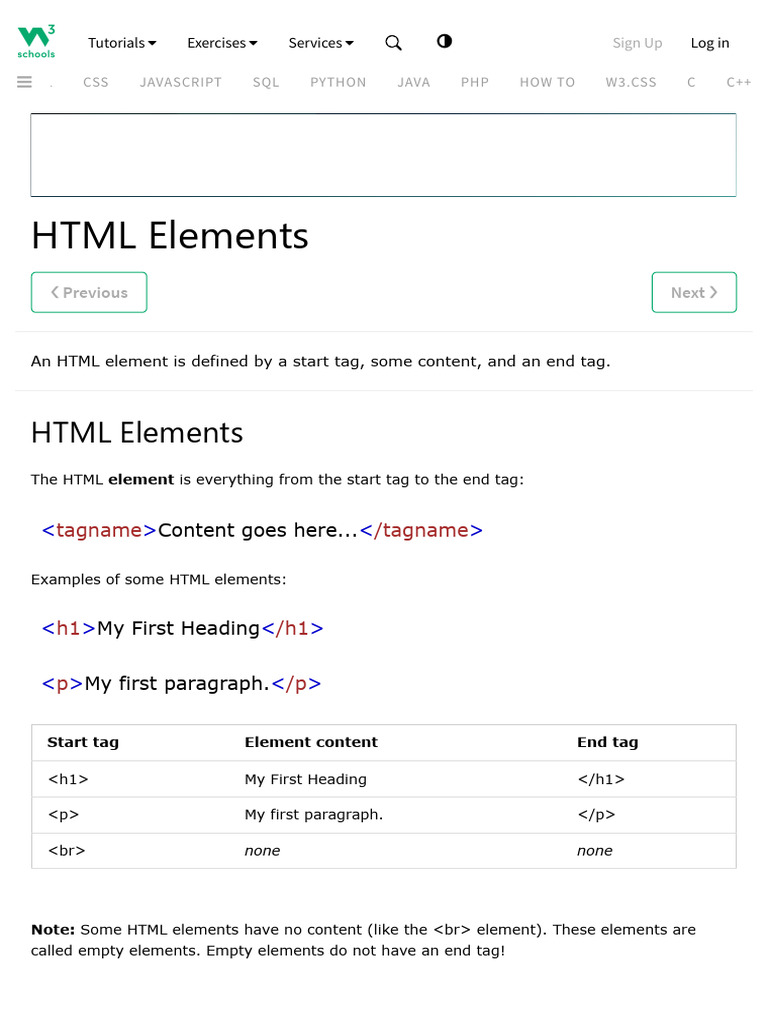The width and height of the screenshot is (768, 1024).
Task: Click the empty banner box
Action: 383,155
